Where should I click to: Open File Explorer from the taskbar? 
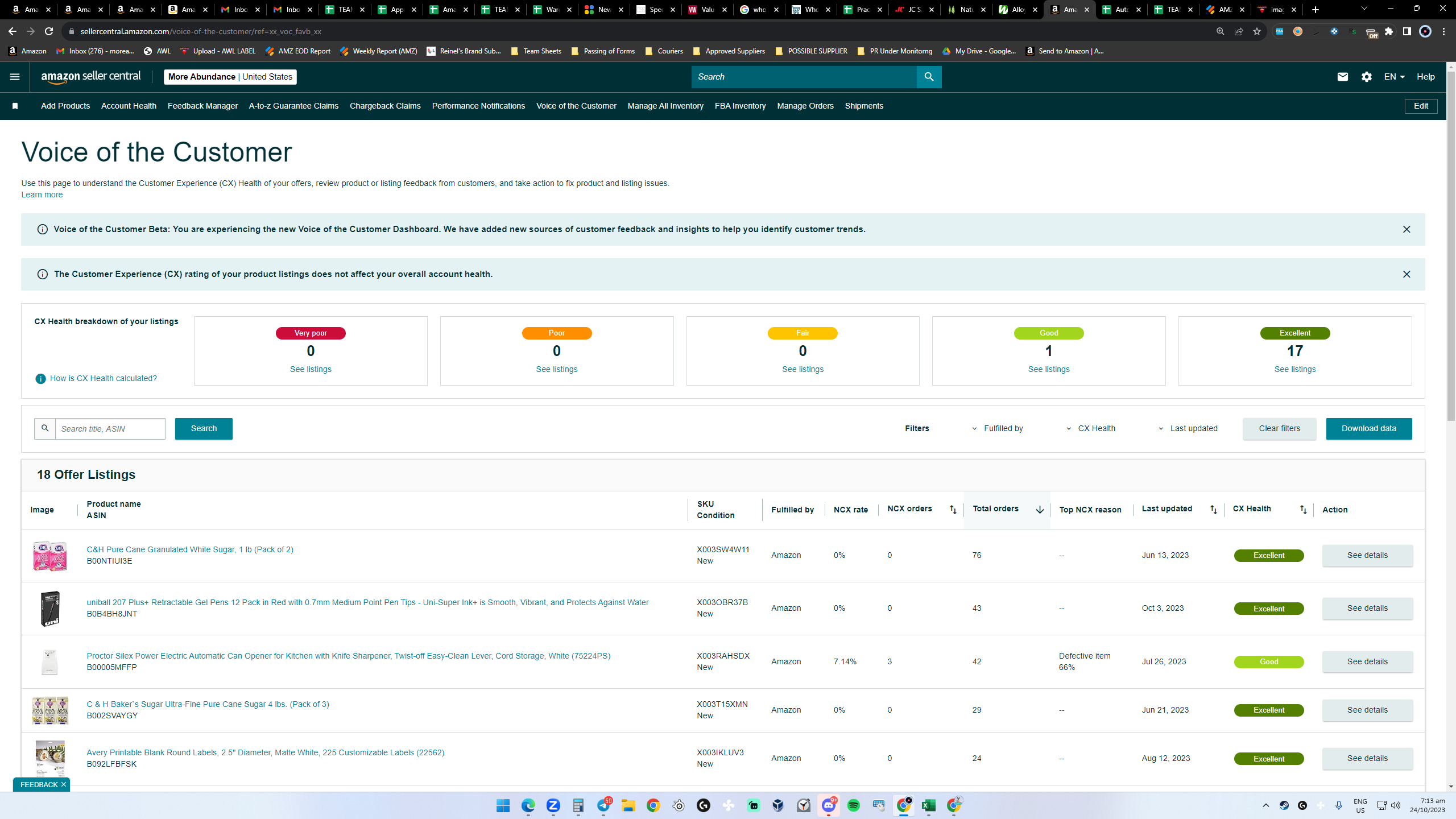coord(628,806)
